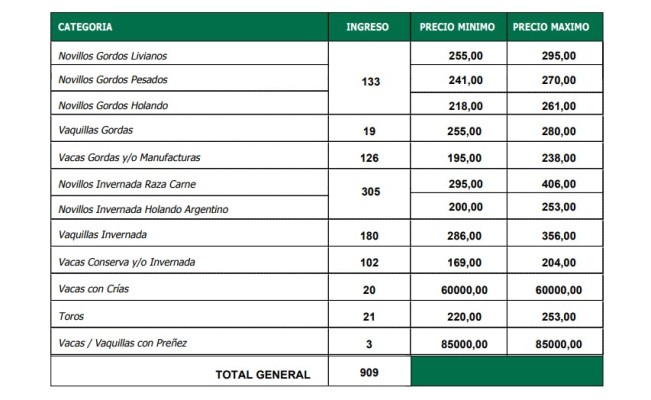Click Novillos Invernada Holando Argentino label
The width and height of the screenshot is (651, 400).
144,209
